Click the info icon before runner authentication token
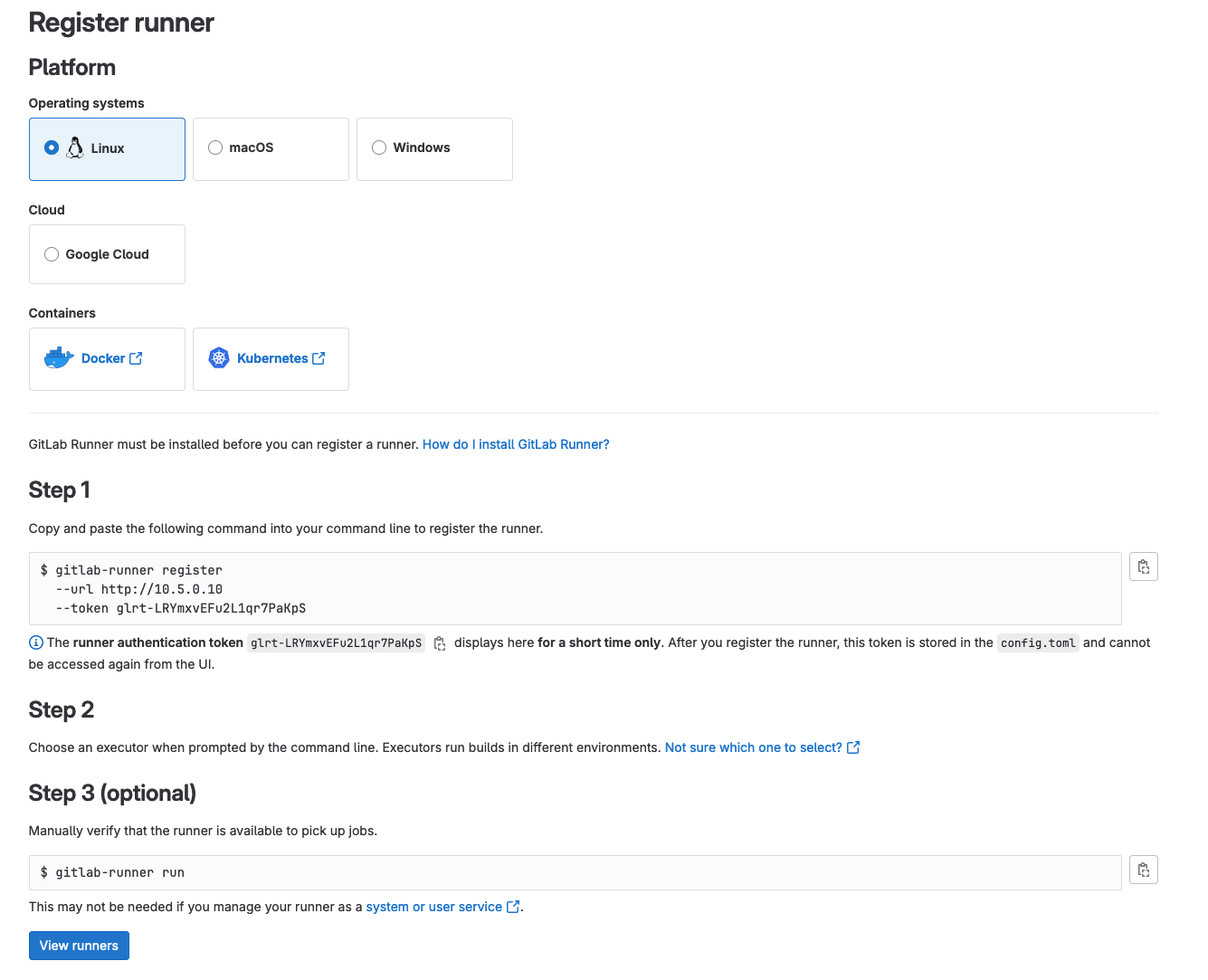This screenshot has height=980, width=1208. click(x=35, y=642)
